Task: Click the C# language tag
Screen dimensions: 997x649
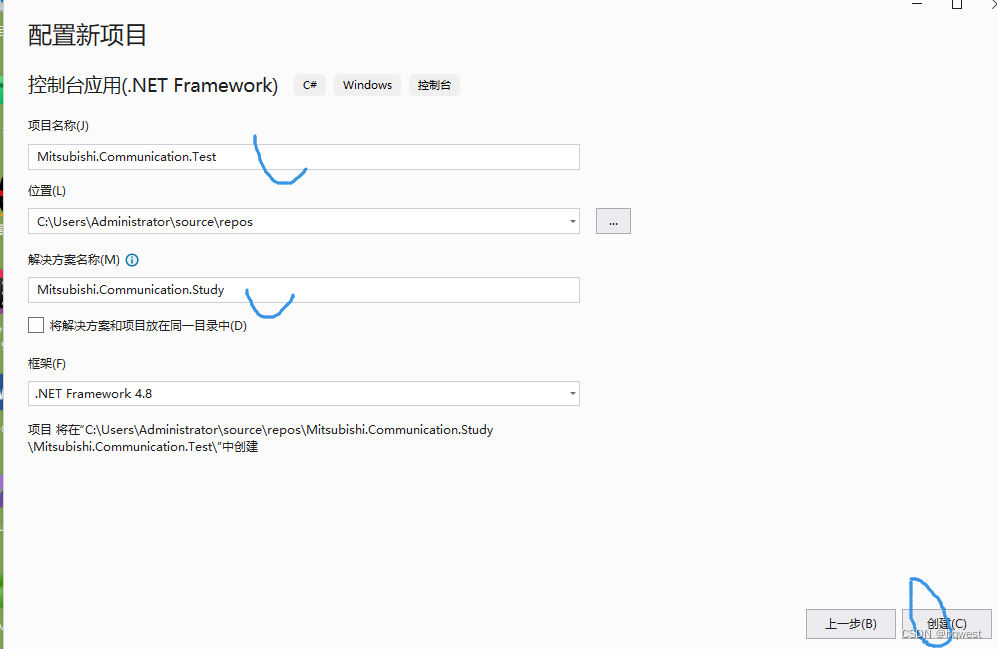Action: [x=310, y=85]
